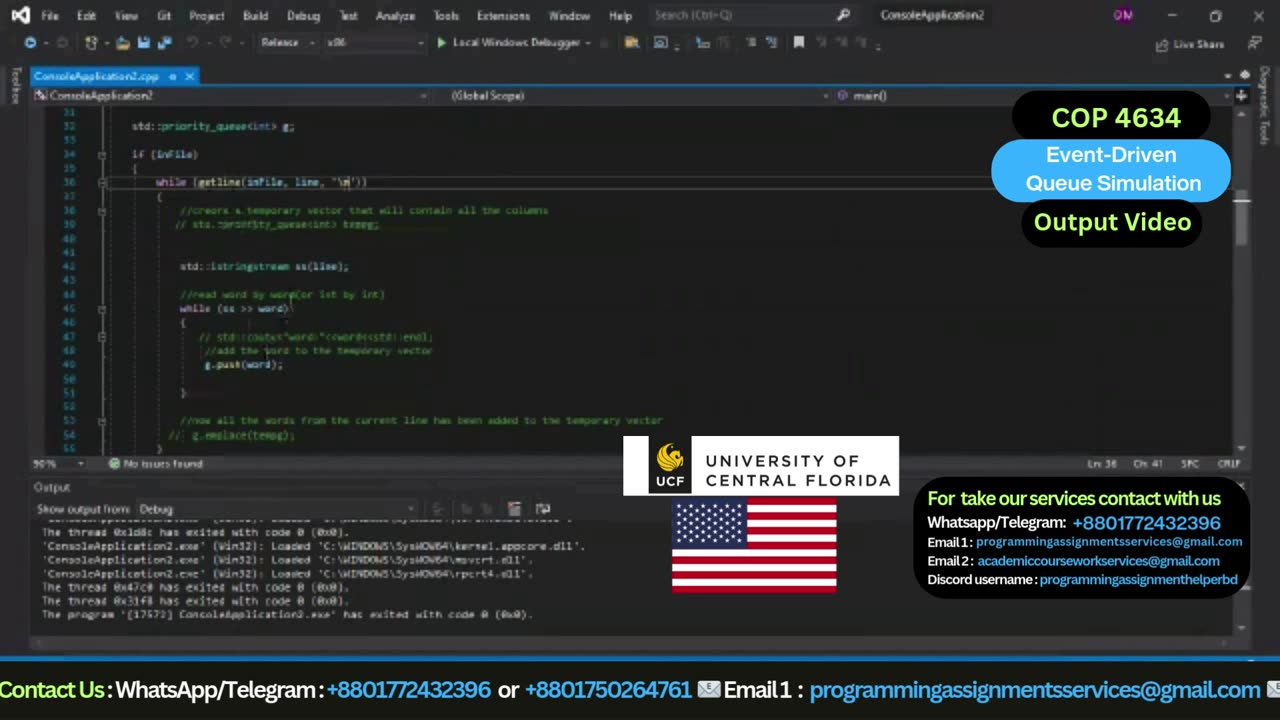Expand the Local Windows Debugger dropdown arrow

[x=589, y=43]
